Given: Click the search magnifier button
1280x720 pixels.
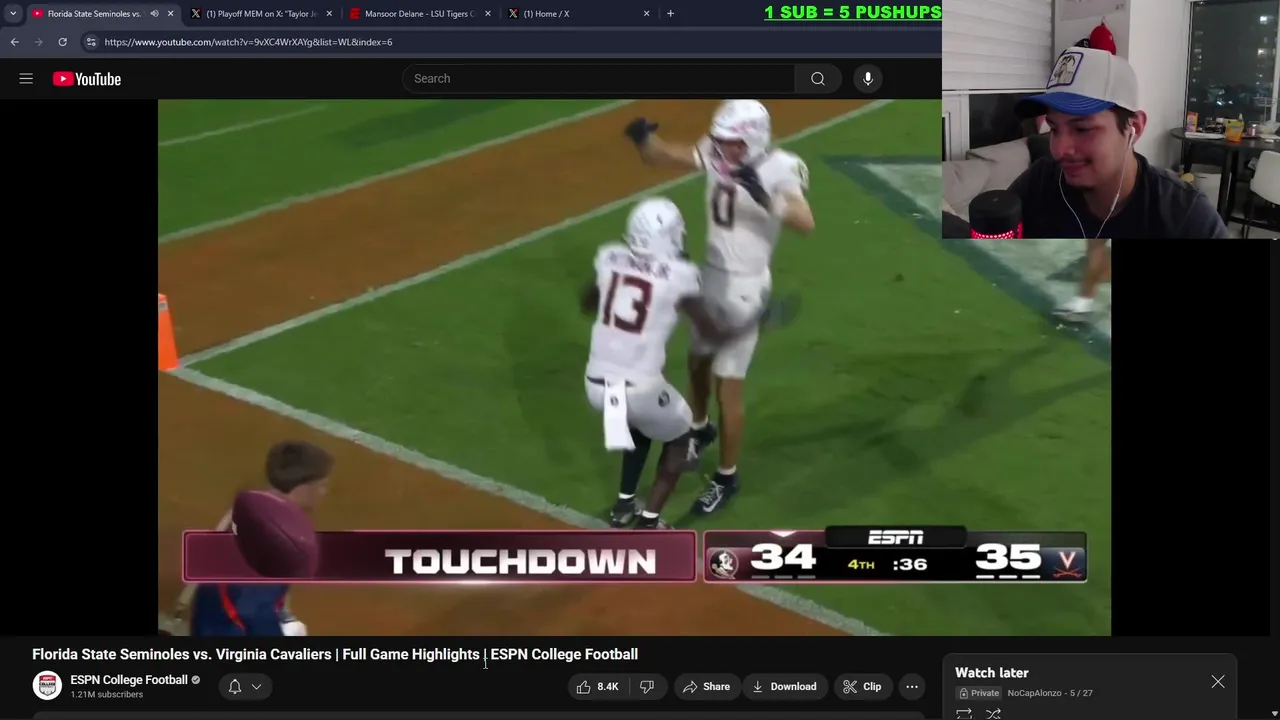Looking at the screenshot, I should point(818,79).
